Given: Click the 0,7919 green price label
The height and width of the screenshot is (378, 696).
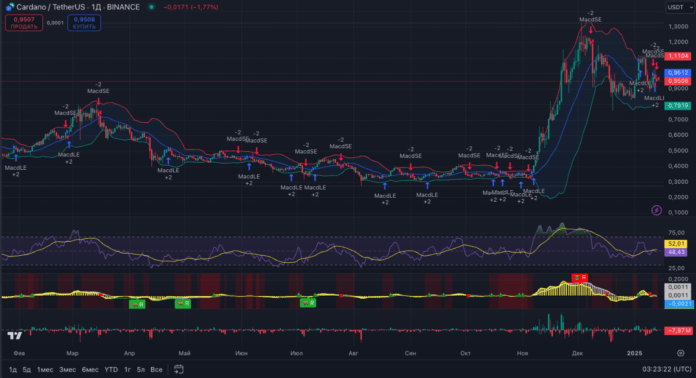Looking at the screenshot, I should [678, 106].
